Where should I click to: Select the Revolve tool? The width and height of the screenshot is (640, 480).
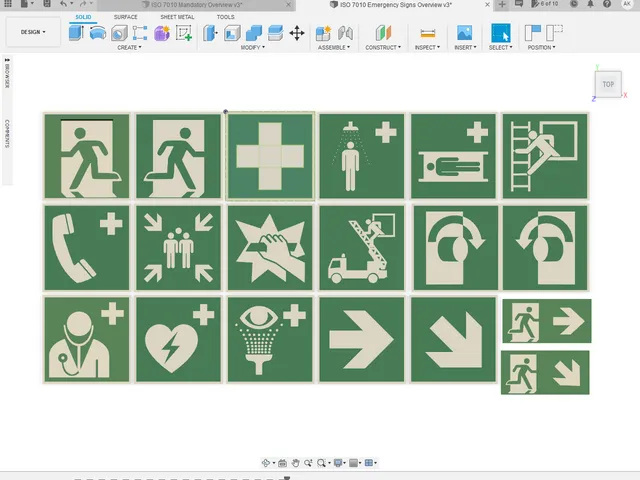tap(98, 33)
